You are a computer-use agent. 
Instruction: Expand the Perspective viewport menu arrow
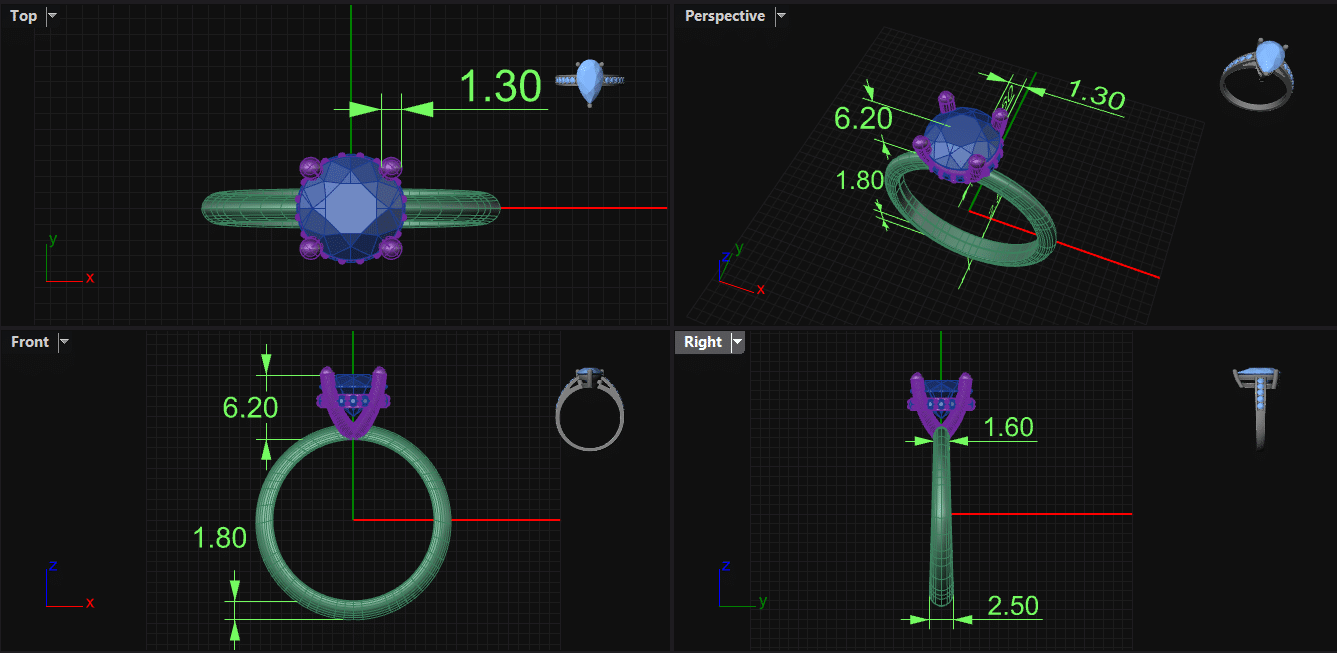781,16
